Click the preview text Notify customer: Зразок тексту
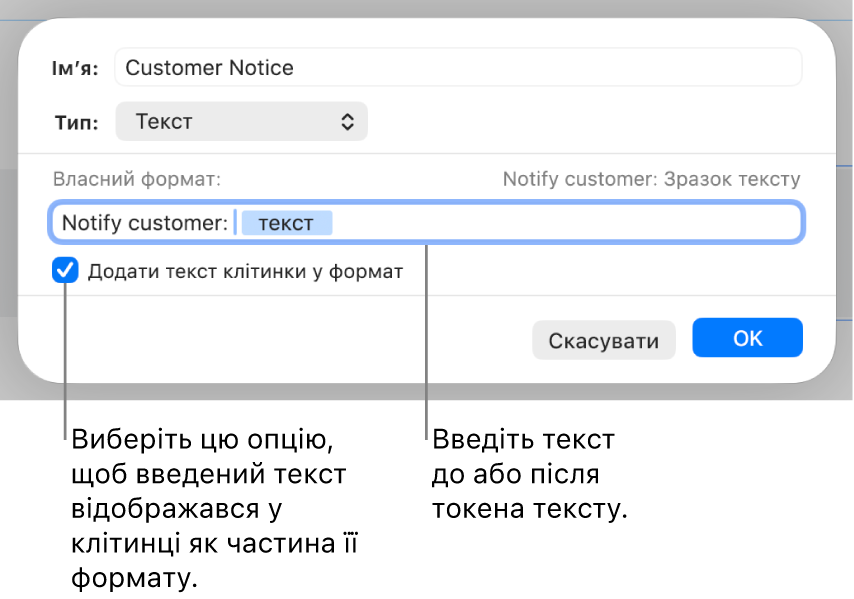 click(651, 179)
